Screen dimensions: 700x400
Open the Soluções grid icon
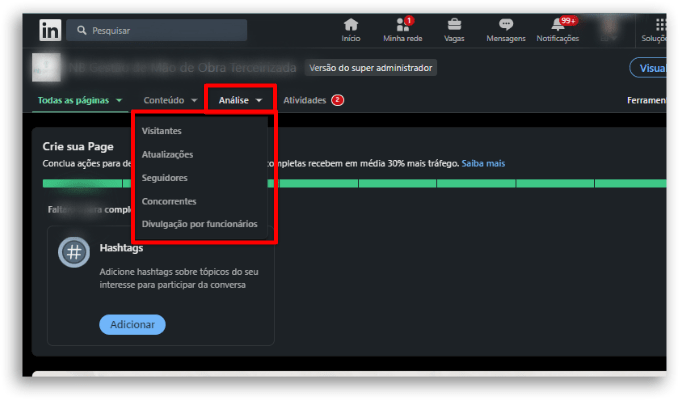660,24
